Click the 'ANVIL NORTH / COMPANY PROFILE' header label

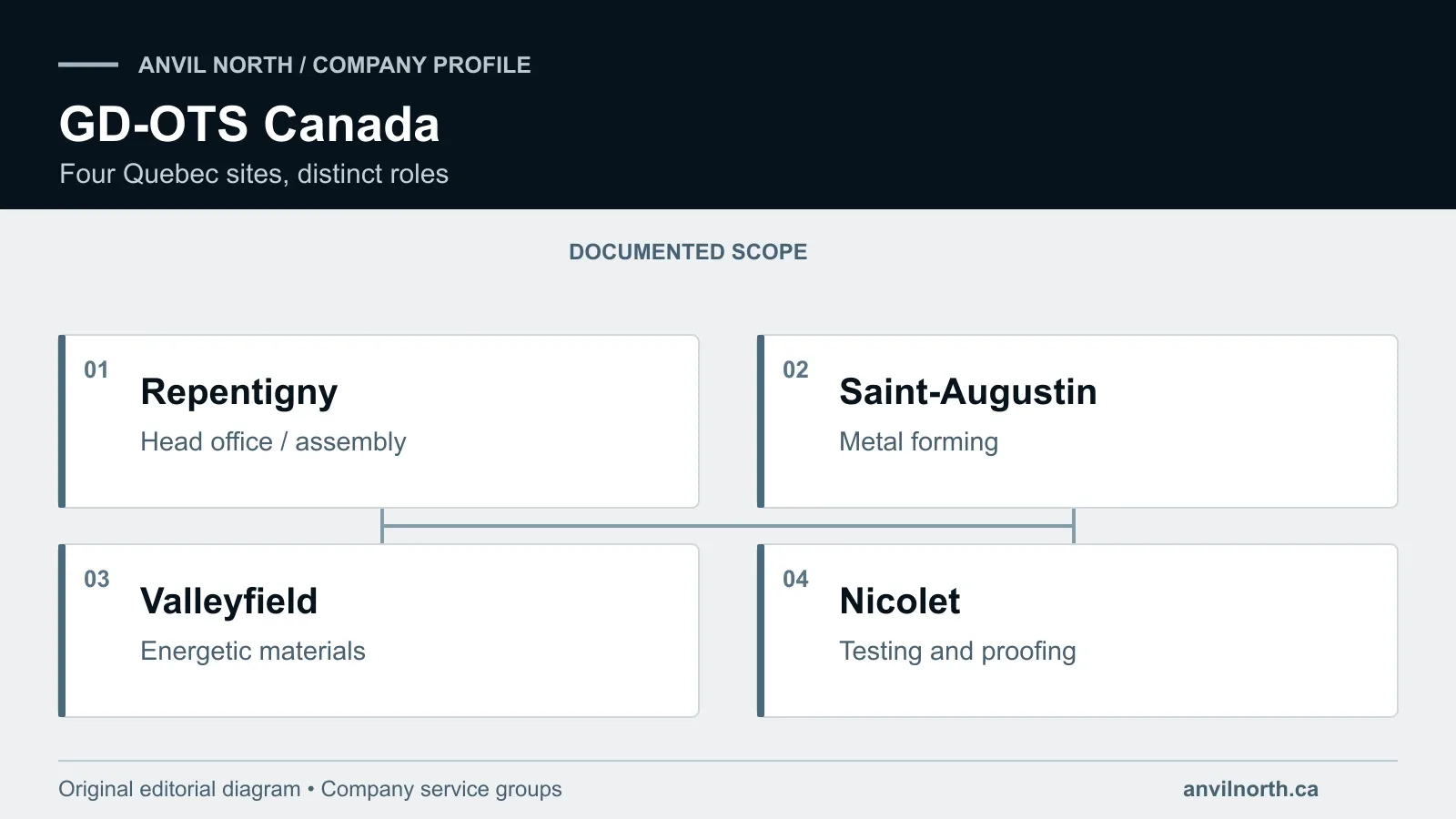pos(335,65)
